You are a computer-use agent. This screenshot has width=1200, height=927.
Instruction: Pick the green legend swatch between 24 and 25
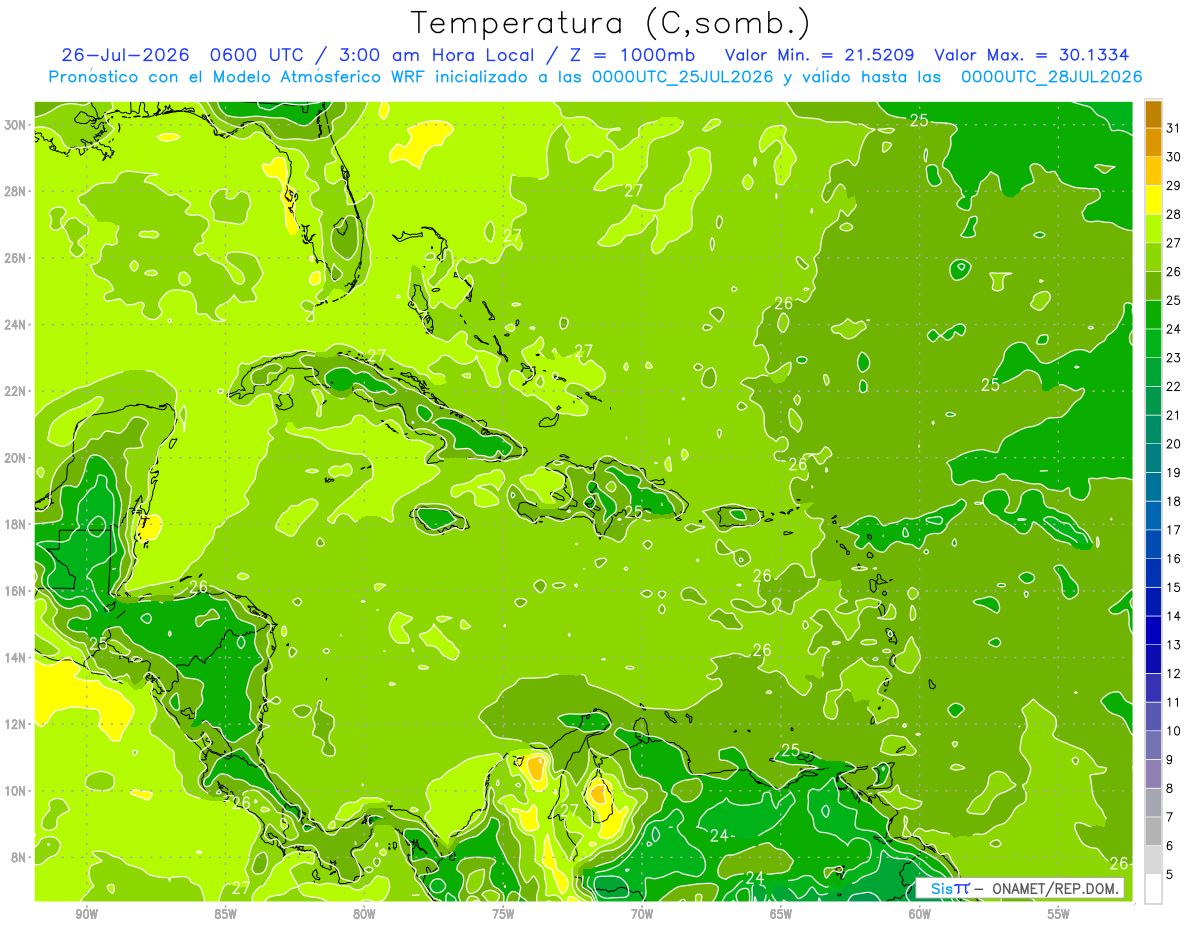(1153, 315)
